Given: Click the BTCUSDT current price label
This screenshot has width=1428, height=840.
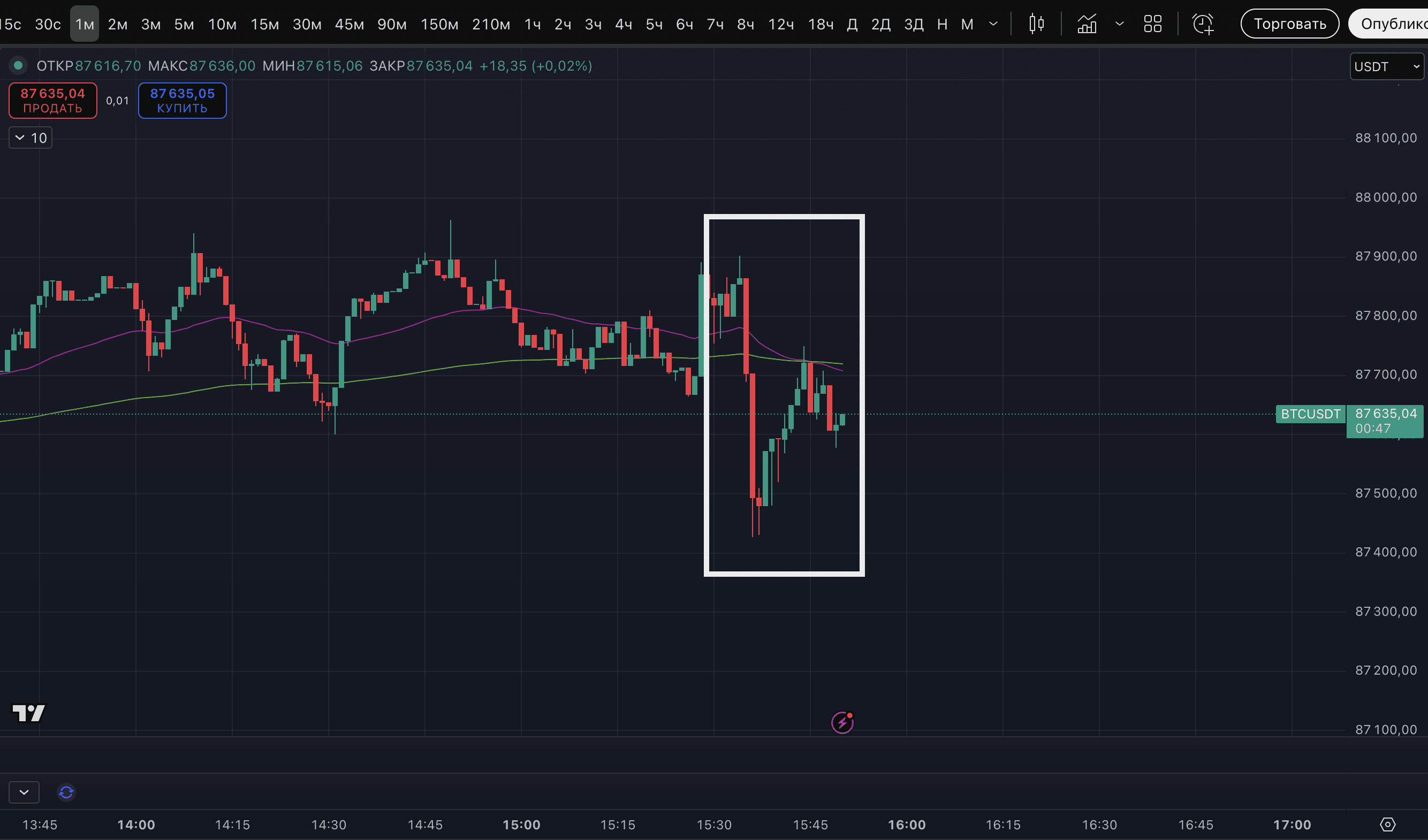Looking at the screenshot, I should (1310, 414).
